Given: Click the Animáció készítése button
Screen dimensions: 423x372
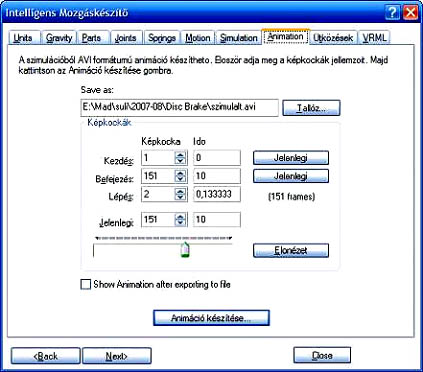Looking at the screenshot, I should (x=211, y=318).
